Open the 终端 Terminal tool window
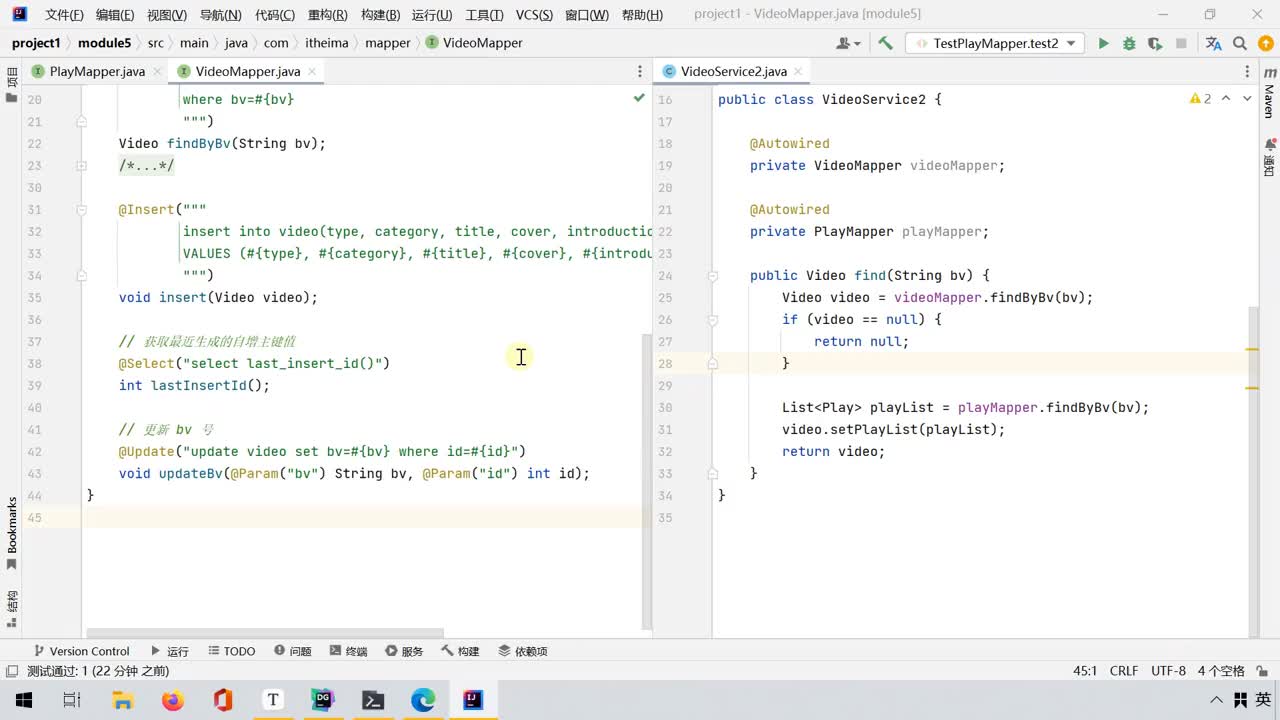Viewport: 1280px width, 720px height. [x=348, y=651]
